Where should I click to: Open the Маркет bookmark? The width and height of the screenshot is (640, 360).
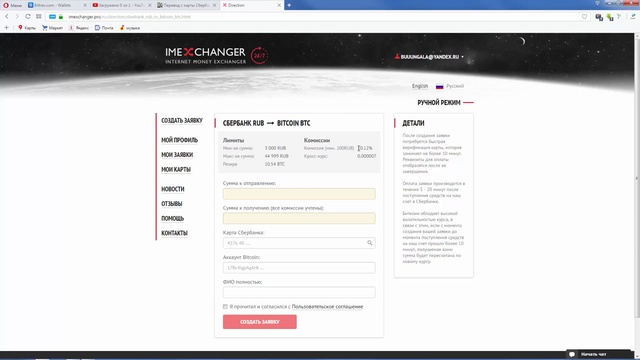(53, 28)
